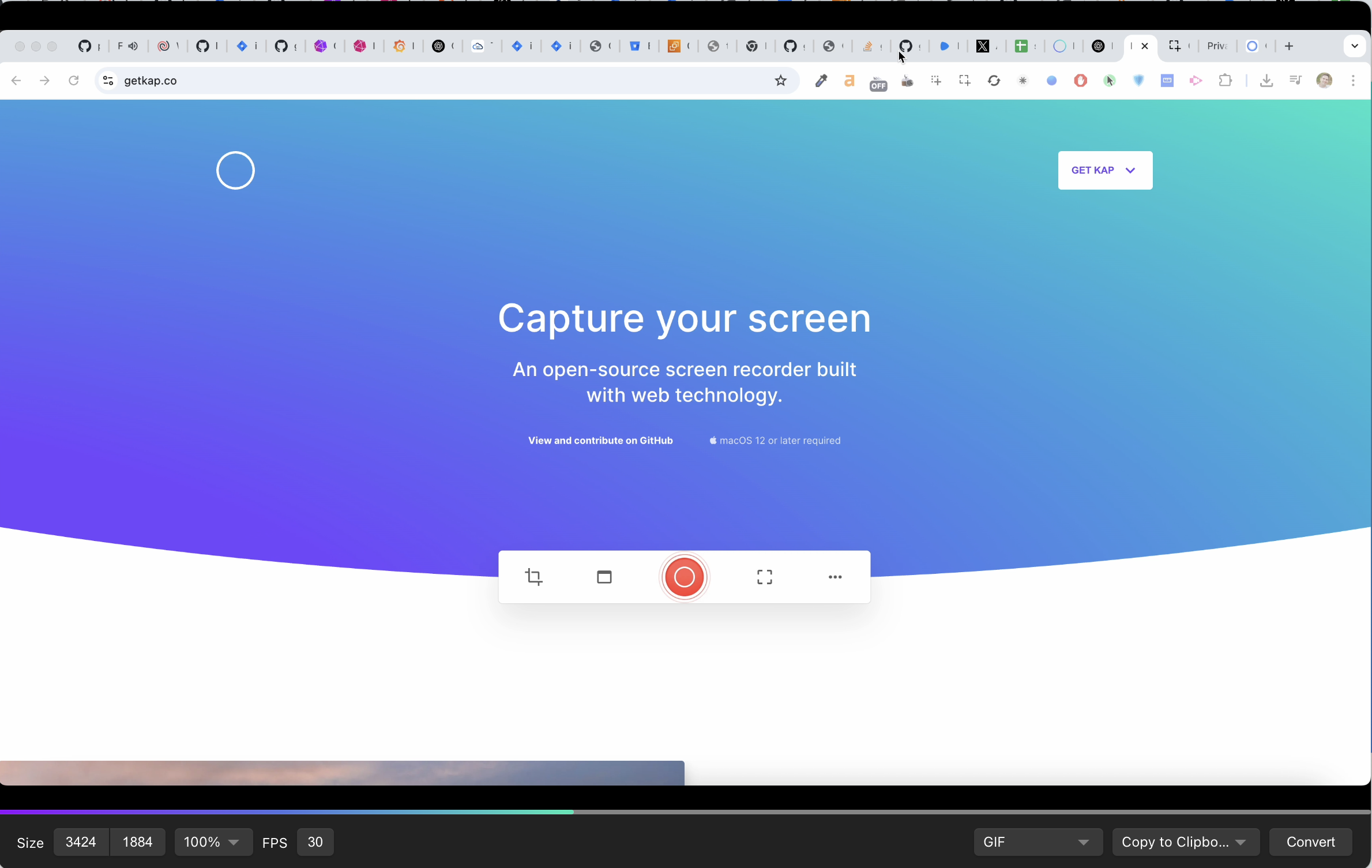Switch to the cloud icon tab
Screen dimensions: 1372x868
(478, 46)
